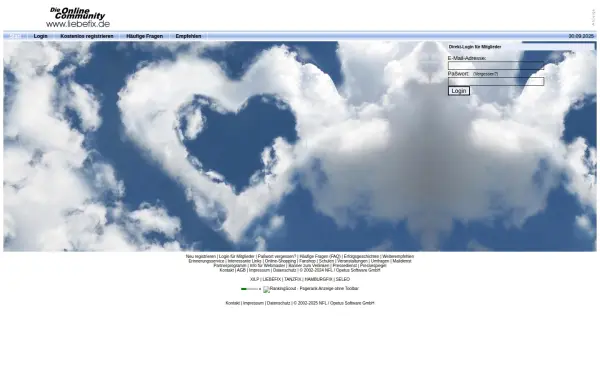This screenshot has width=600, height=375.
Task: Open the Online-Shopping footer link
Action: (280, 261)
